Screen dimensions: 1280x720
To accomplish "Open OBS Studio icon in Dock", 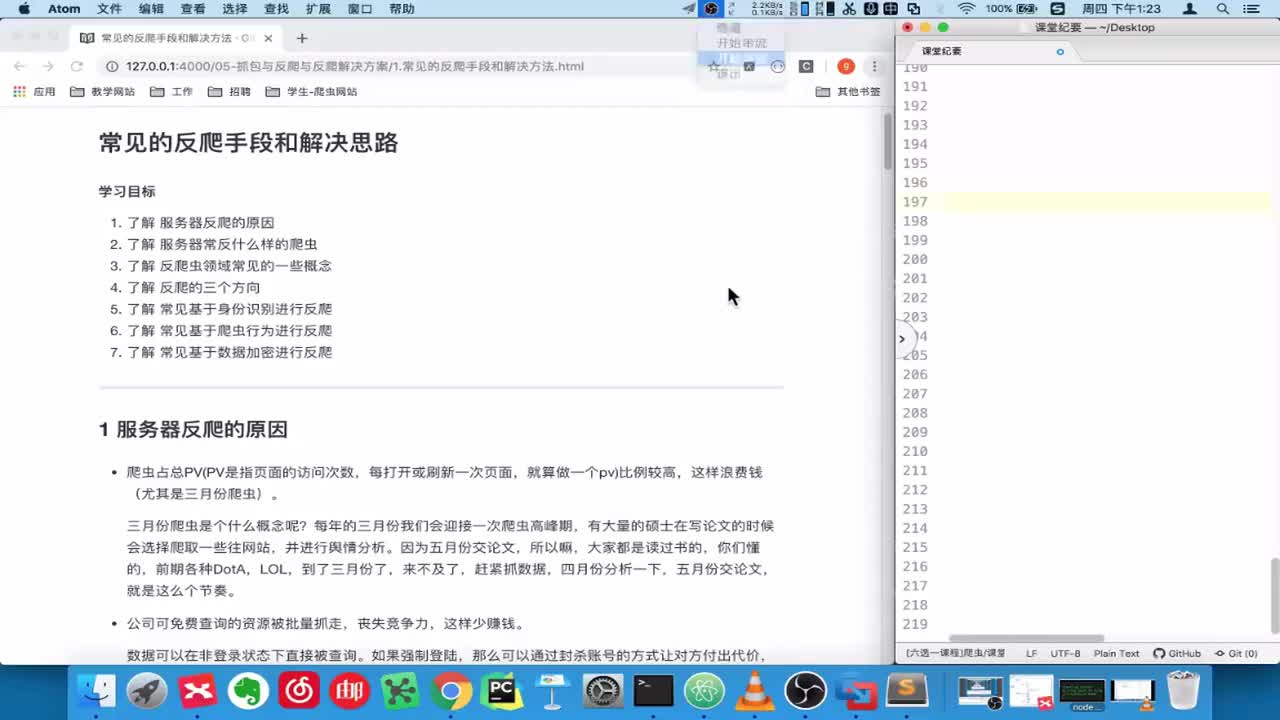I will [x=805, y=691].
